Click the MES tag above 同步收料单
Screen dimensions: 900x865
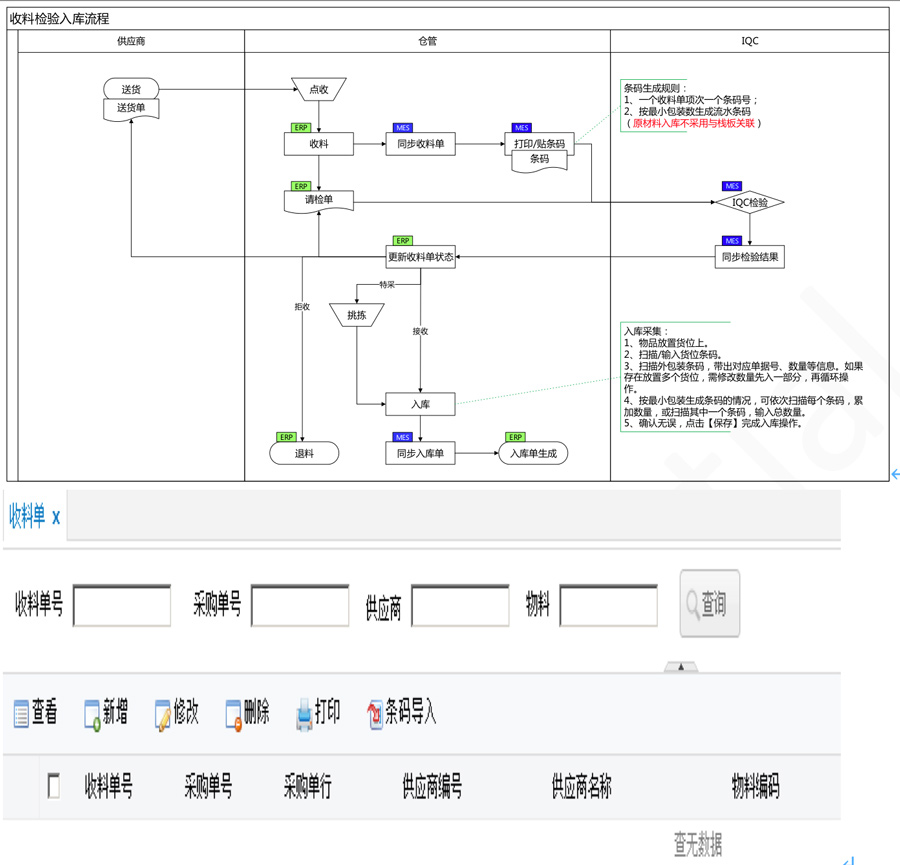pos(403,127)
